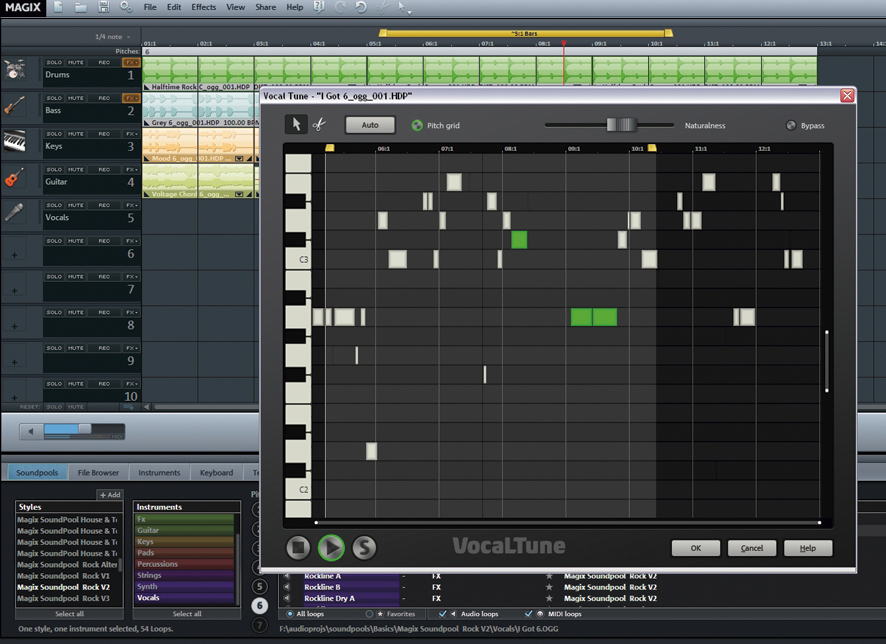Solo the Drums track

point(54,62)
